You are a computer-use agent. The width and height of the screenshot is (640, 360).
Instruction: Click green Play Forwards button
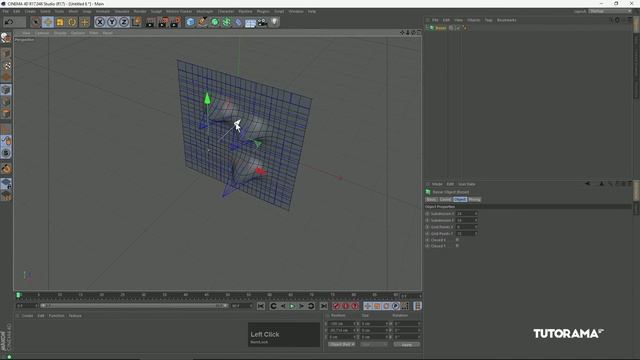[x=292, y=306]
